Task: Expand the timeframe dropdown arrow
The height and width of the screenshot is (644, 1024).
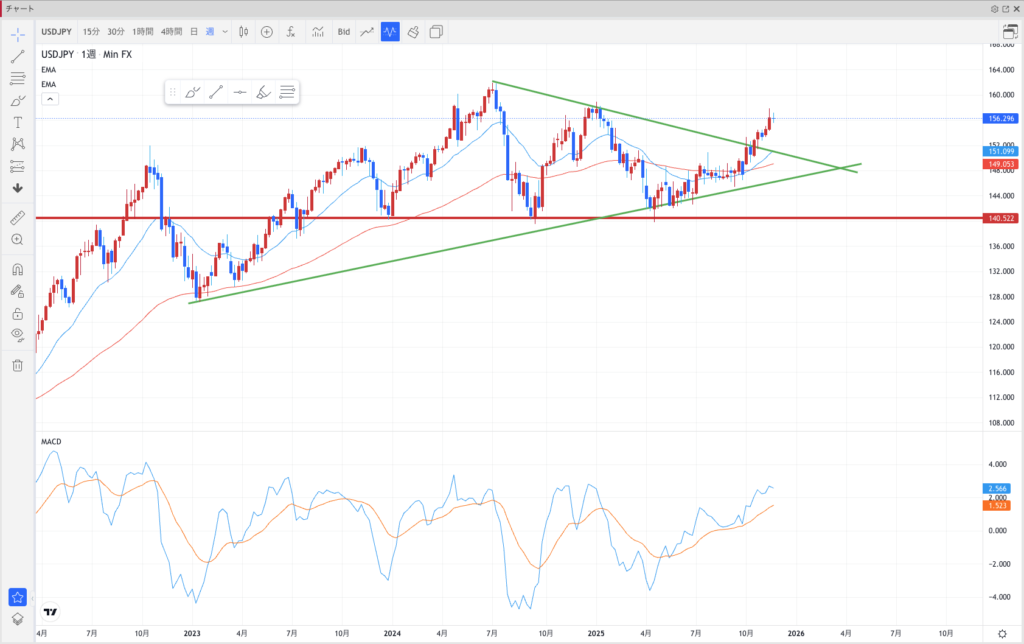Action: 225,32
